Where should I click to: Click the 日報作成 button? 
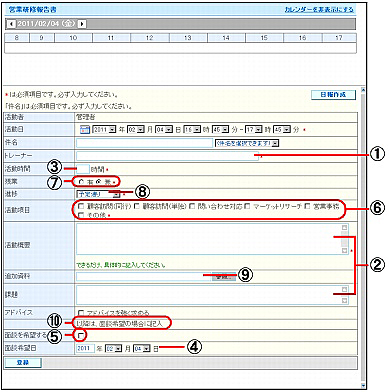[x=333, y=95]
